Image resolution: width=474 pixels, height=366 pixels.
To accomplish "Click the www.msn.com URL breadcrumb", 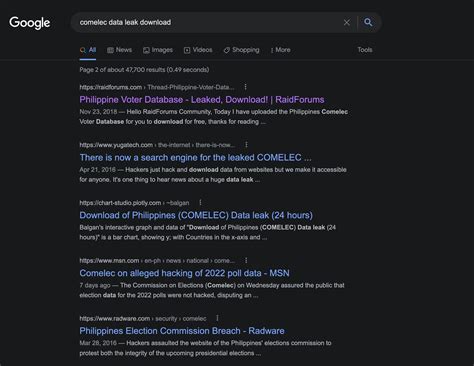I will click(x=157, y=261).
